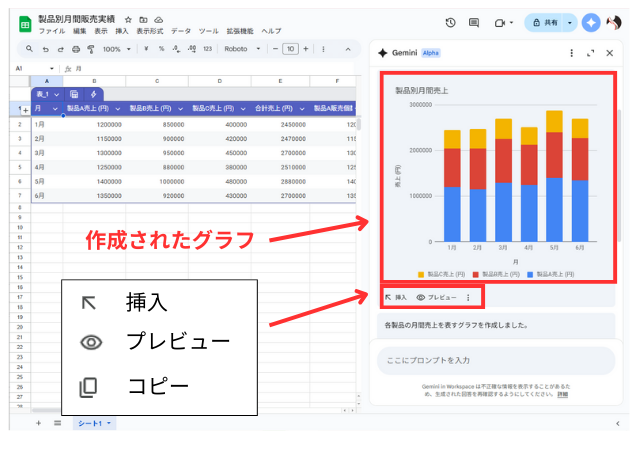This screenshot has width=639, height=451.
Task: Expand the 表_1 table name dropdown
Action: click(48, 94)
